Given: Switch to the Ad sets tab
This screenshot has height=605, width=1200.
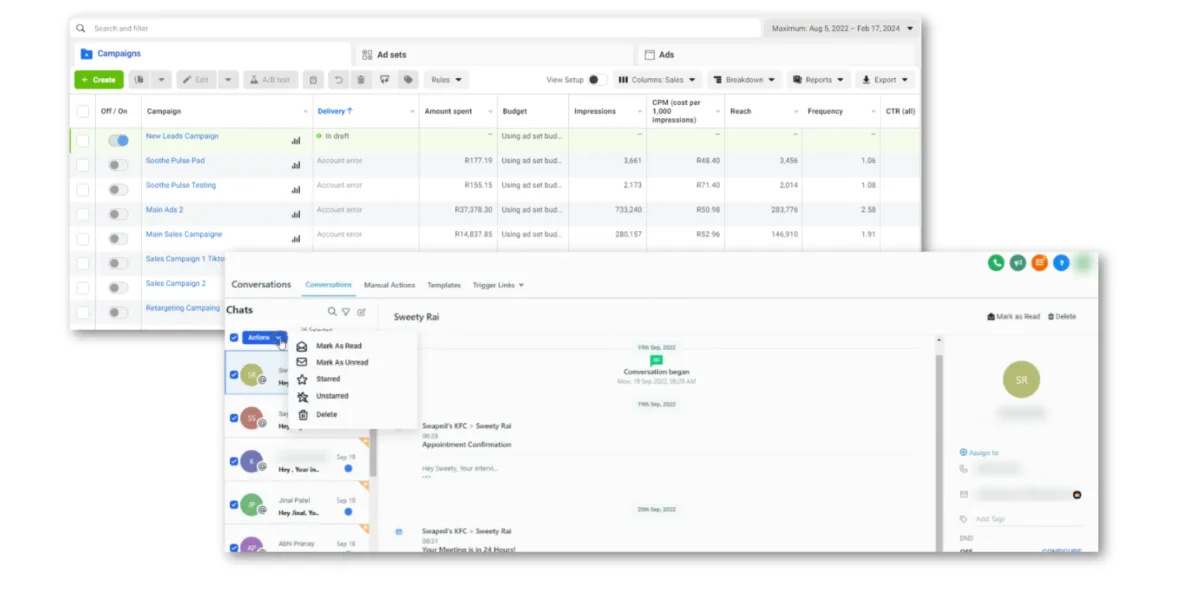Looking at the screenshot, I should tap(494, 55).
